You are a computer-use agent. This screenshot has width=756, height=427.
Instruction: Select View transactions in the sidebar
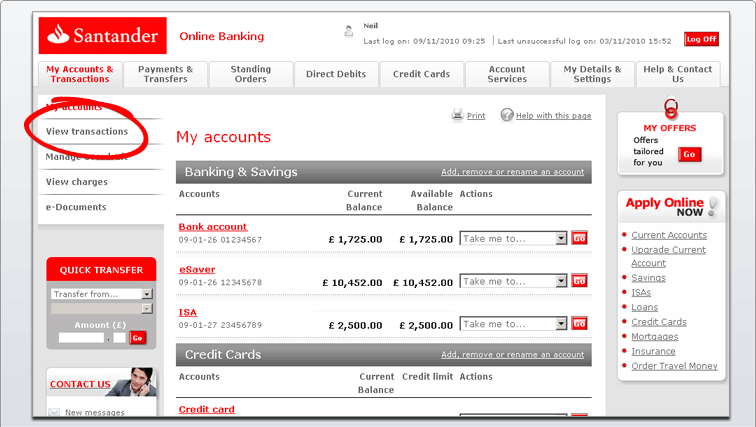[x=87, y=132]
